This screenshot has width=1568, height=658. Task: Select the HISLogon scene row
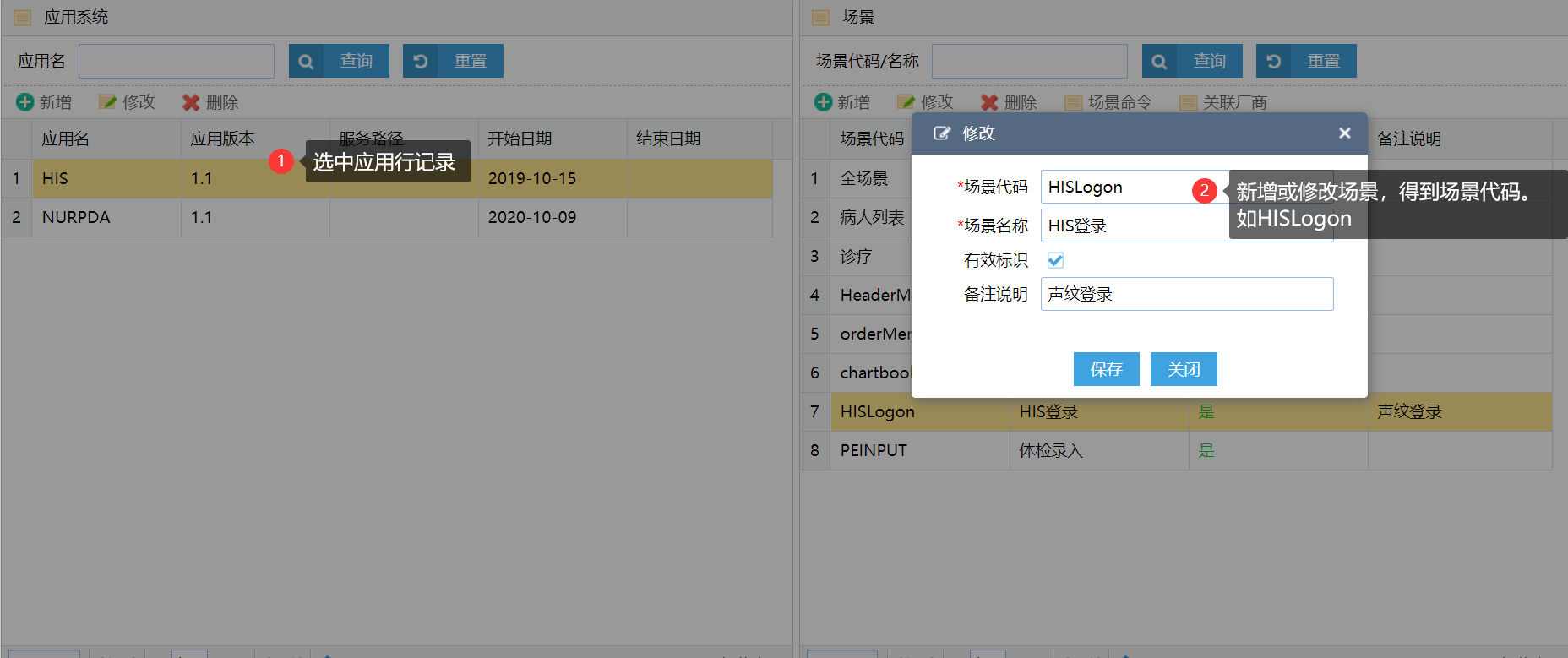[x=1176, y=411]
